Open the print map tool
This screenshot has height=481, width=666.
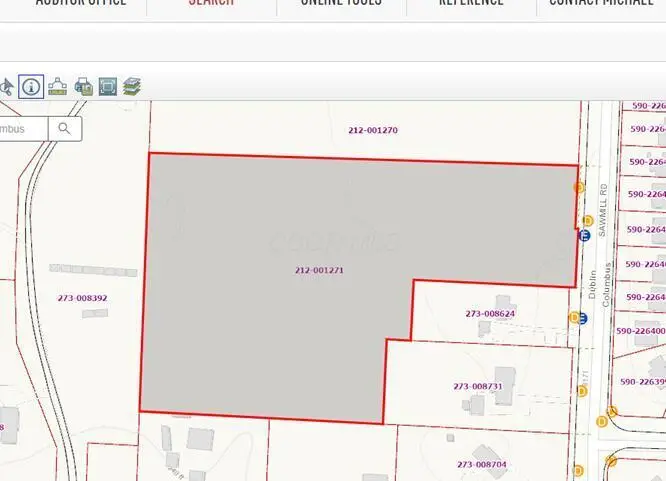[x=84, y=87]
